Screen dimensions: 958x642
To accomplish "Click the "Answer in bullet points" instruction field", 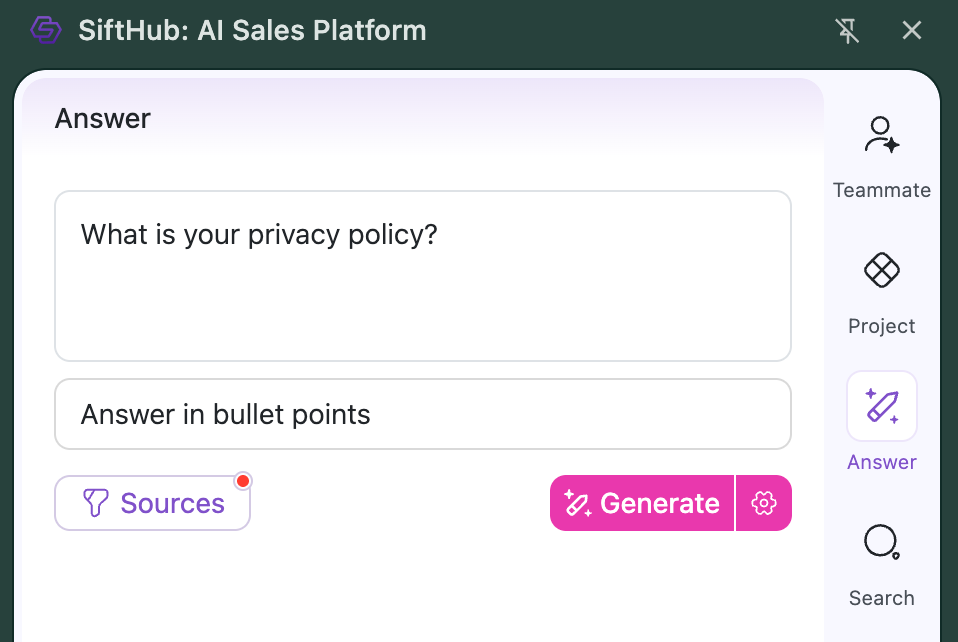I will [x=422, y=414].
